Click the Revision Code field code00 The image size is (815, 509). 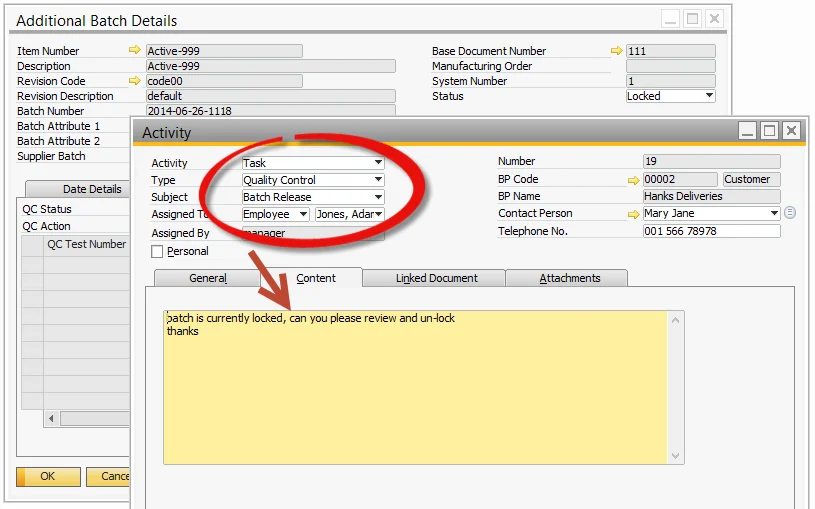point(224,81)
